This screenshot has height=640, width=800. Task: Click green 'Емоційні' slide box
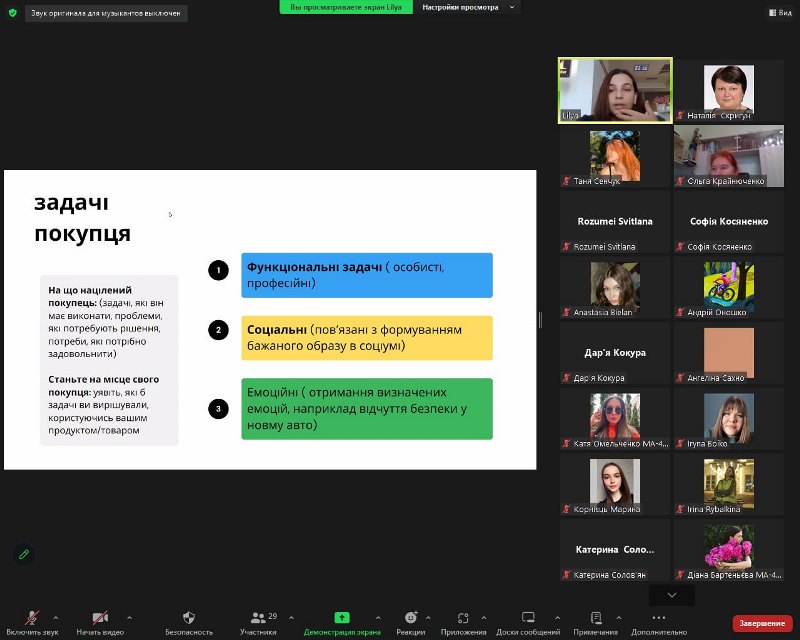(367, 409)
